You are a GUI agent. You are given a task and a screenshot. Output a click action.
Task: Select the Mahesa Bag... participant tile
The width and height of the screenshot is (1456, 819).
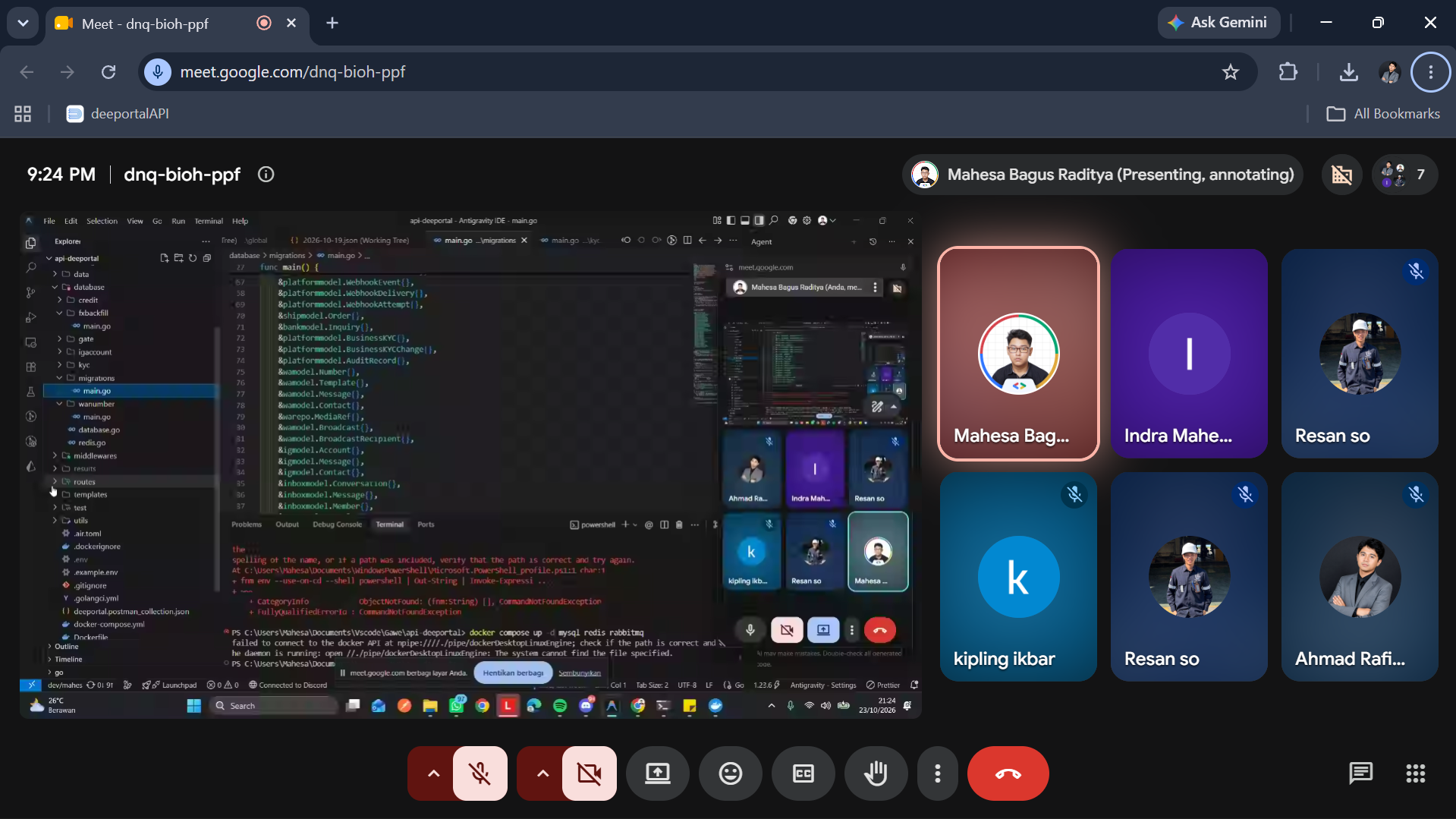[x=1018, y=354]
